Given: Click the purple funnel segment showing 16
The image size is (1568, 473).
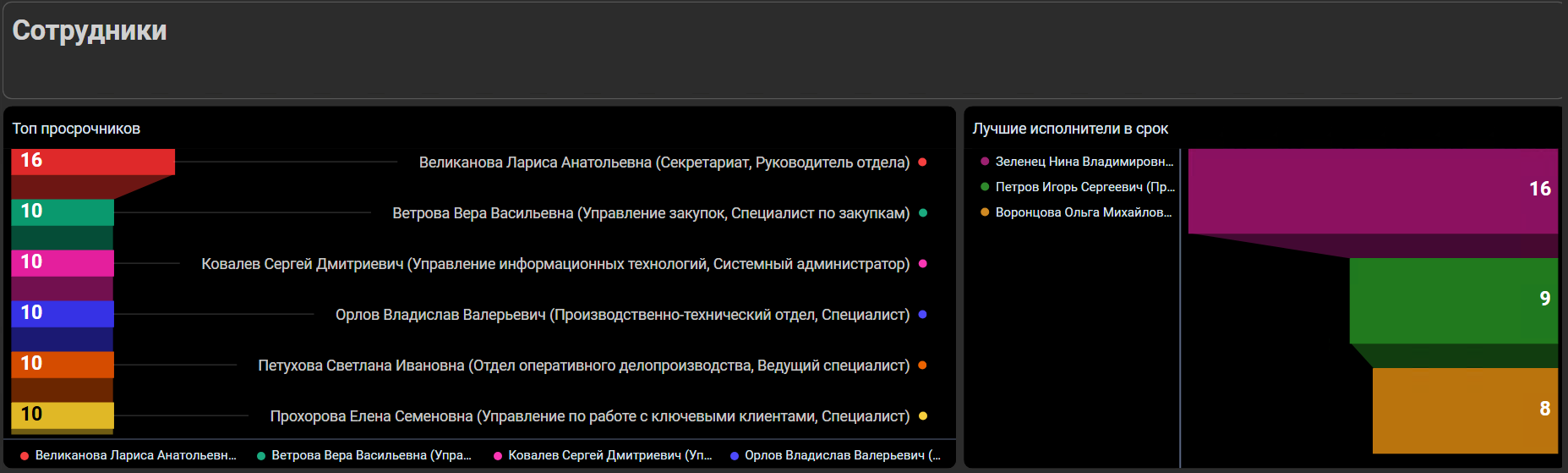Looking at the screenshot, I should click(1372, 191).
